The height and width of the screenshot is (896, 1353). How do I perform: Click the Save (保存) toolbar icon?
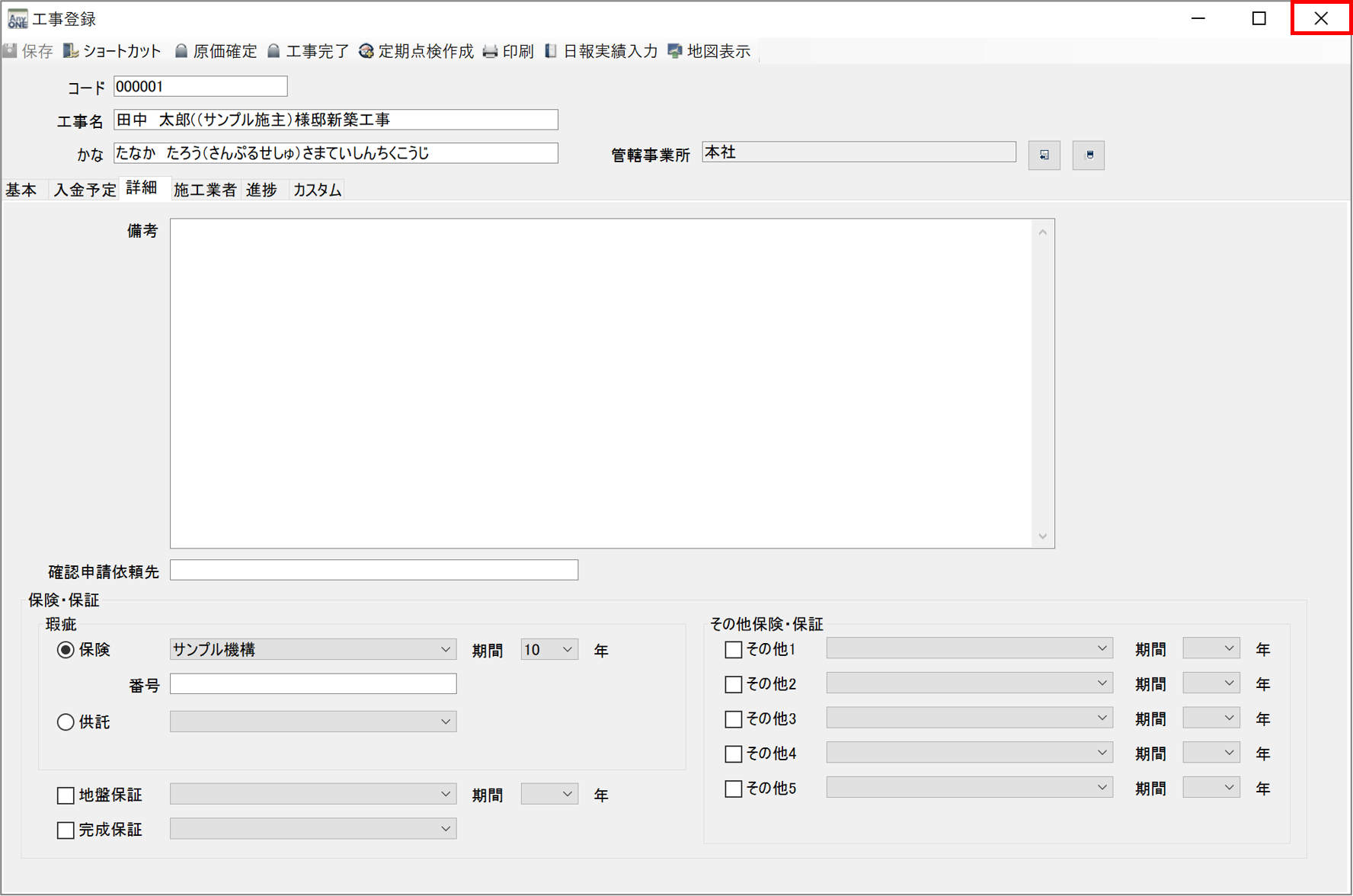click(11, 51)
